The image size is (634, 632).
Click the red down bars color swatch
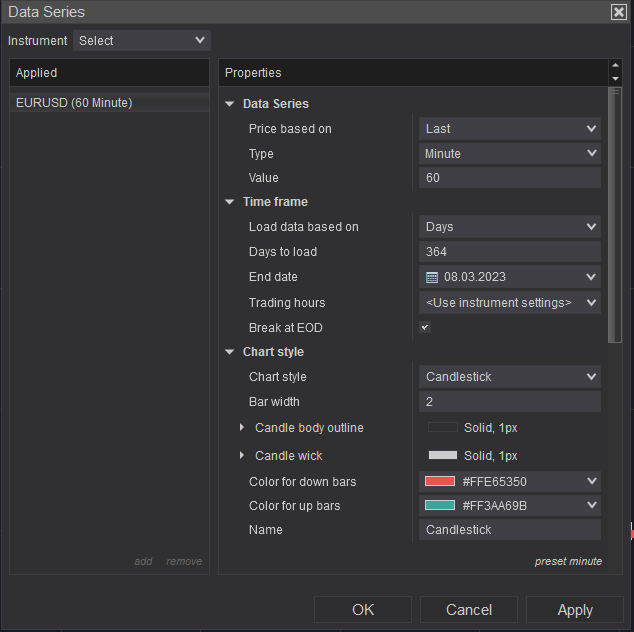(441, 482)
